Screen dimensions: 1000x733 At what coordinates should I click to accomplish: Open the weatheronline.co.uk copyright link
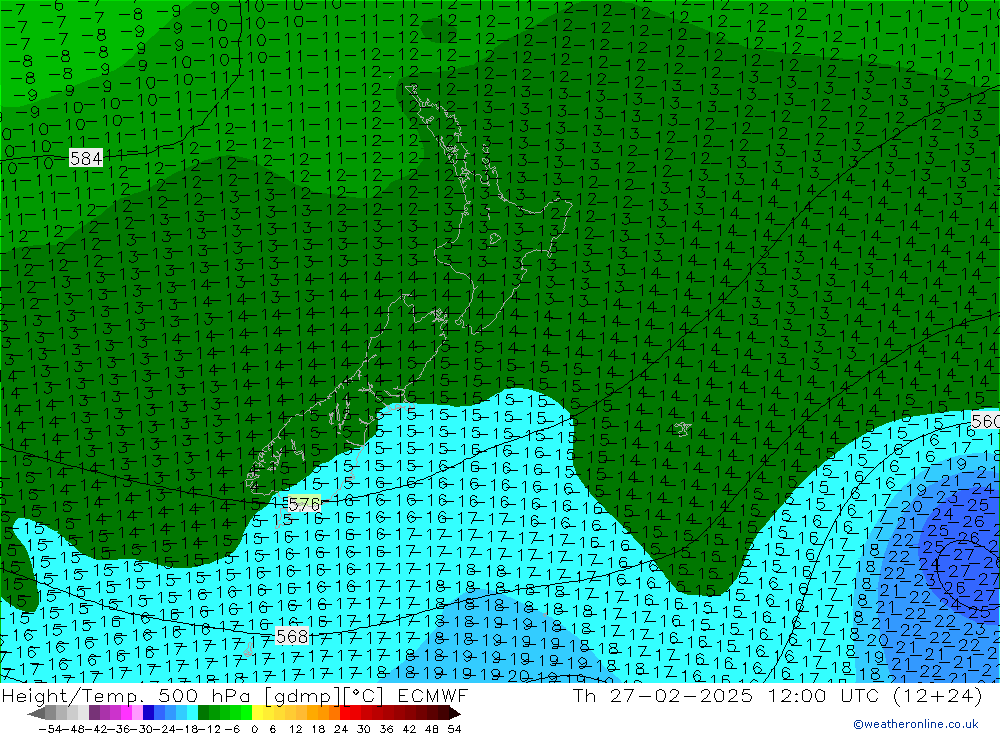click(916, 724)
